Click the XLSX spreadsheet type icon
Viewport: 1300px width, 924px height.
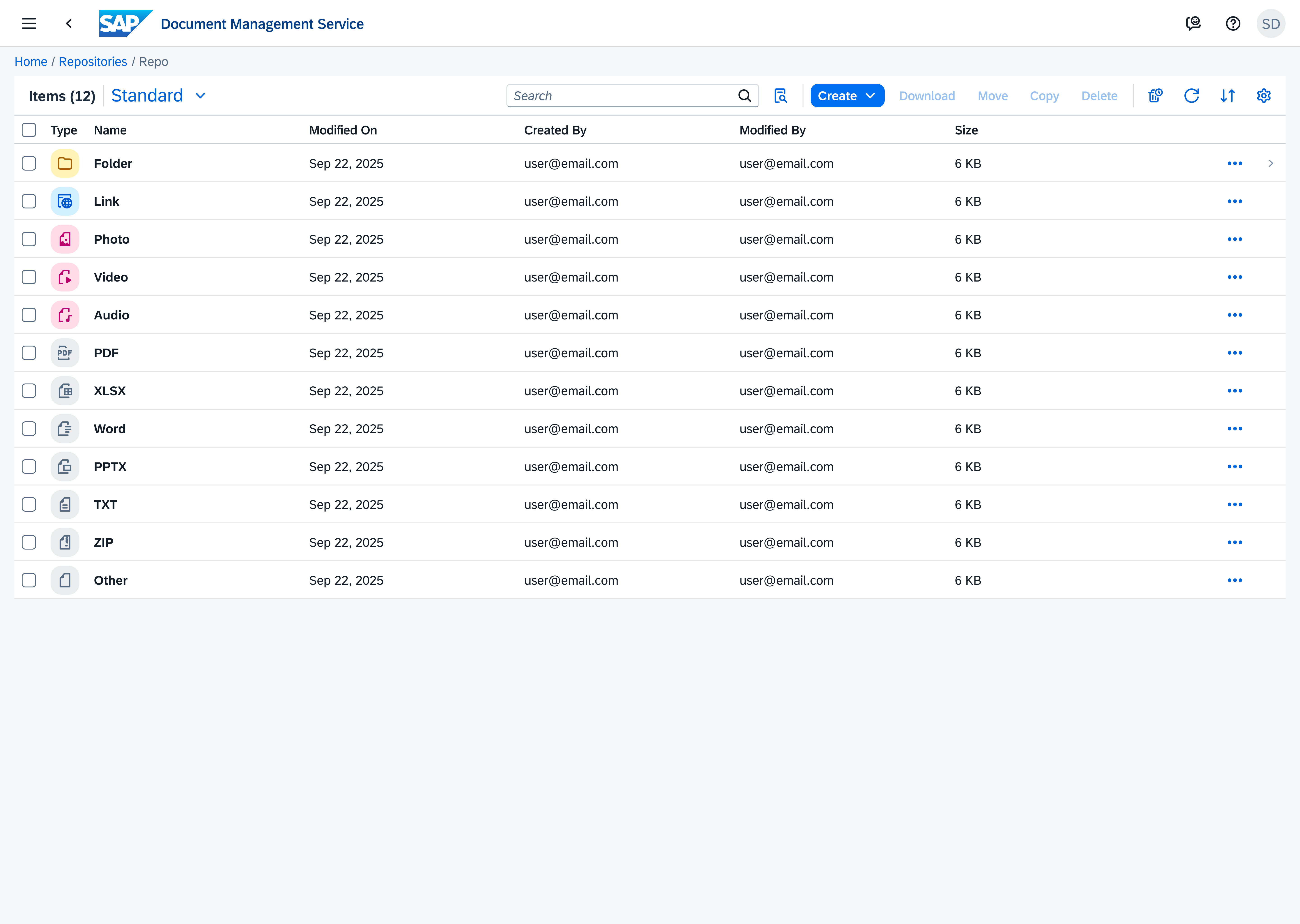[65, 391]
